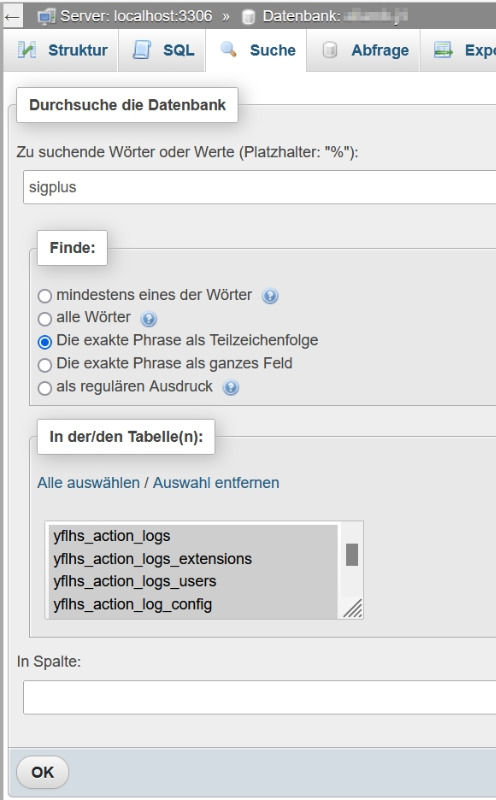Click the back arrow icon in breadcrumb bar
496x800 pixels.
click(x=12, y=17)
